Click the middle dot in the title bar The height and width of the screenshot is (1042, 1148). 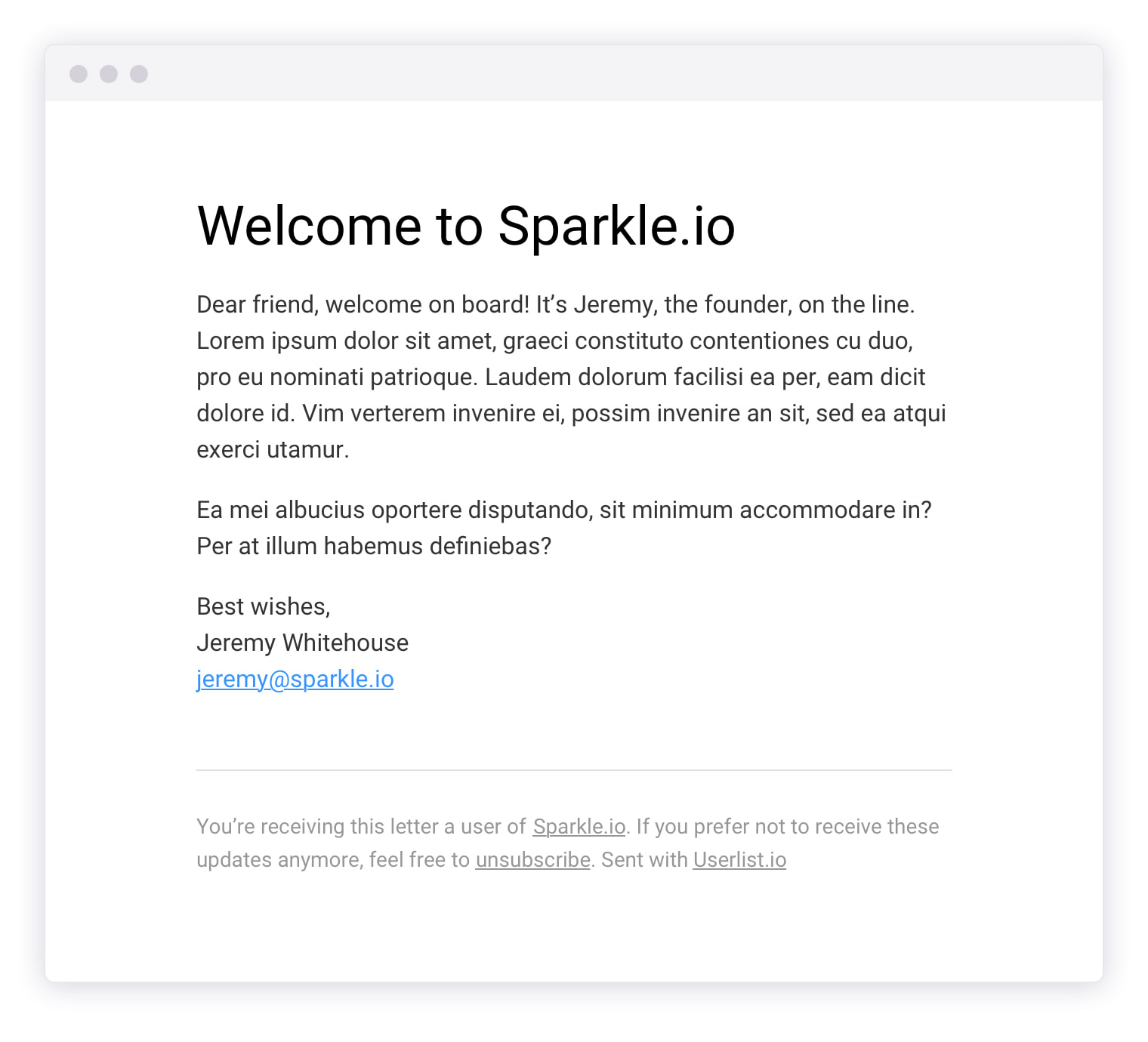tap(108, 74)
